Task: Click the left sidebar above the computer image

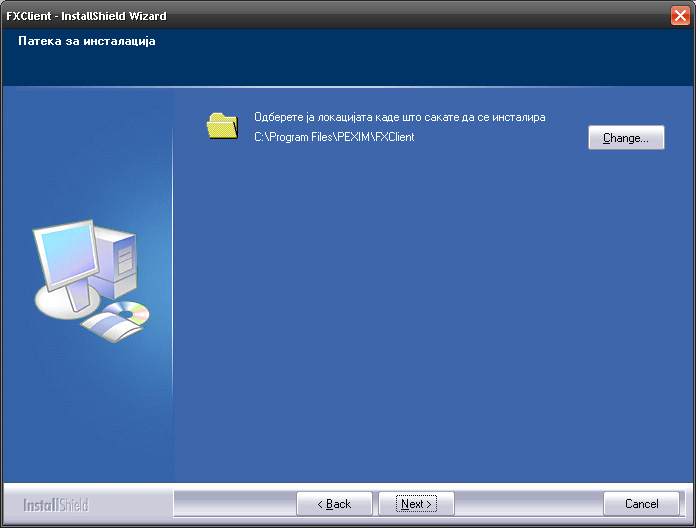Action: click(85, 150)
